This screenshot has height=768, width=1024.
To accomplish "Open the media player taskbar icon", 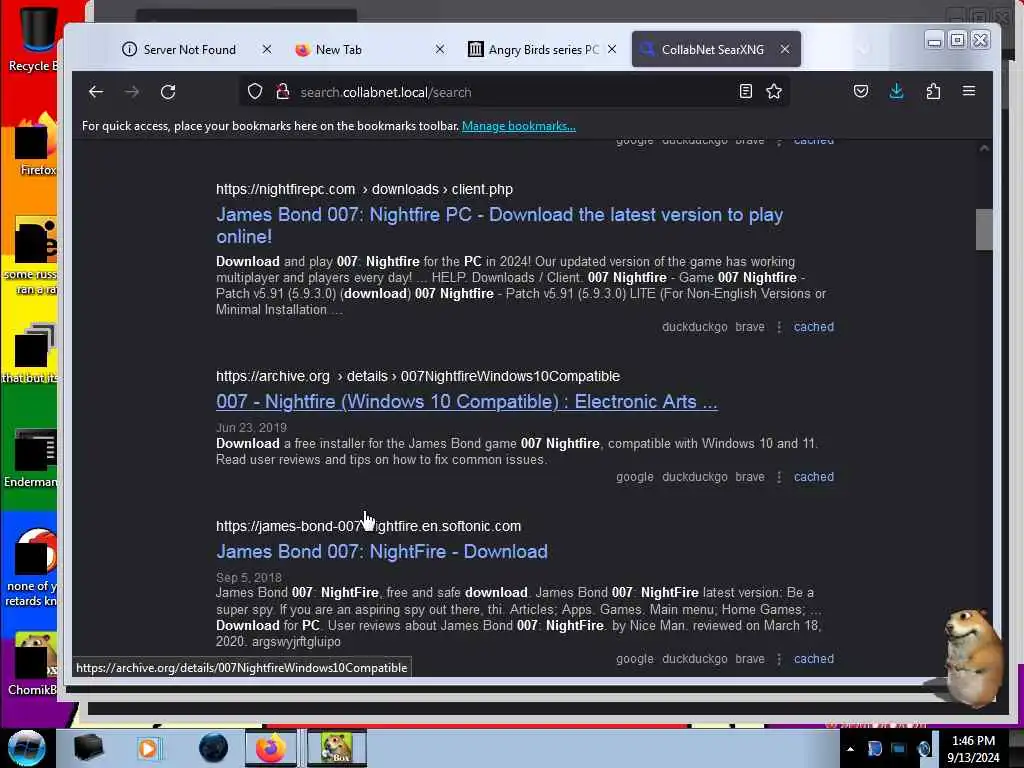I will point(148,748).
